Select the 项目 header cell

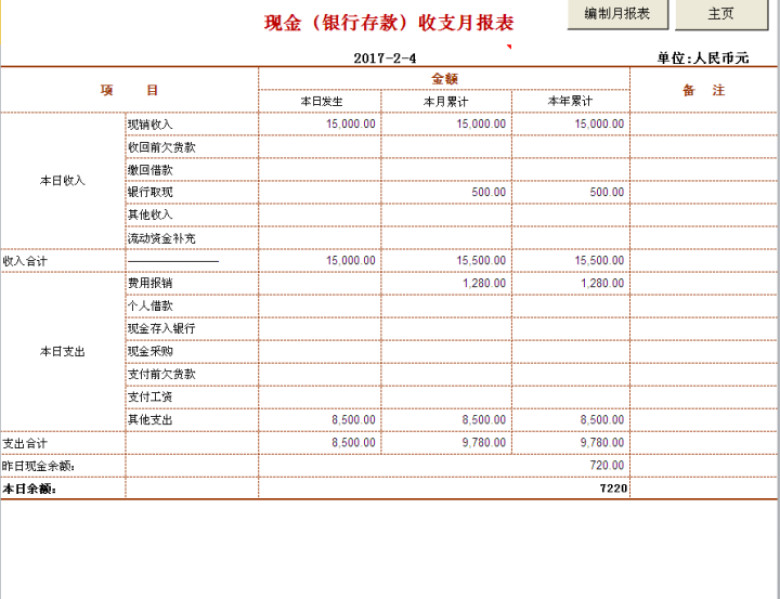[x=129, y=90]
